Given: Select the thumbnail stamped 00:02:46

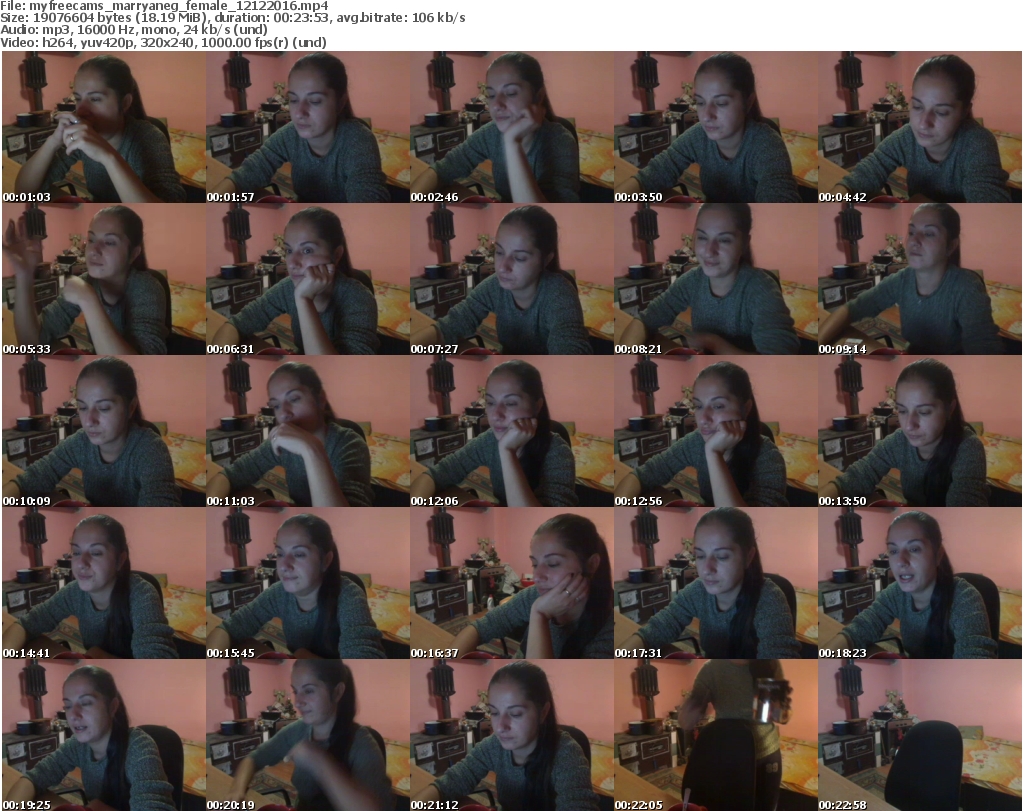Looking at the screenshot, I should click(x=511, y=127).
